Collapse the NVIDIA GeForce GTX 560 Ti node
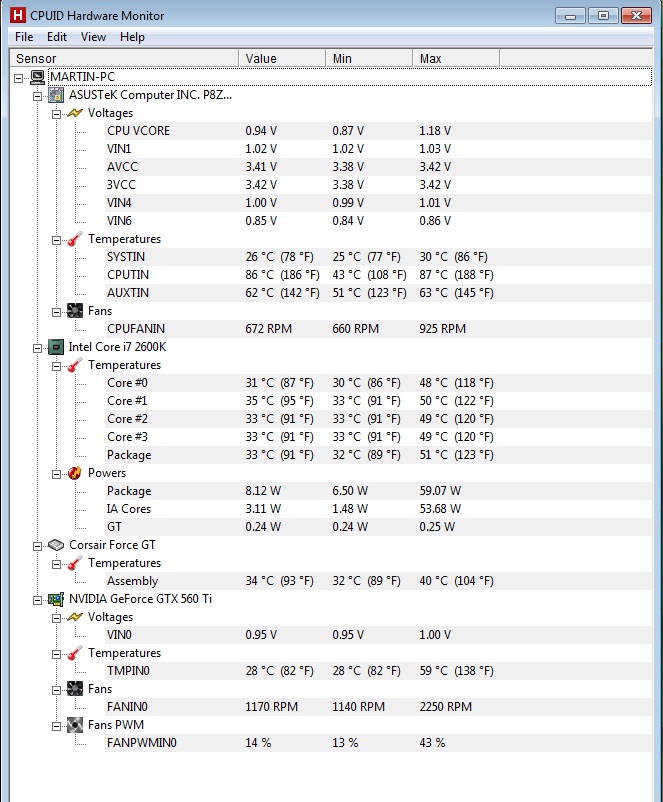 (x=37, y=600)
